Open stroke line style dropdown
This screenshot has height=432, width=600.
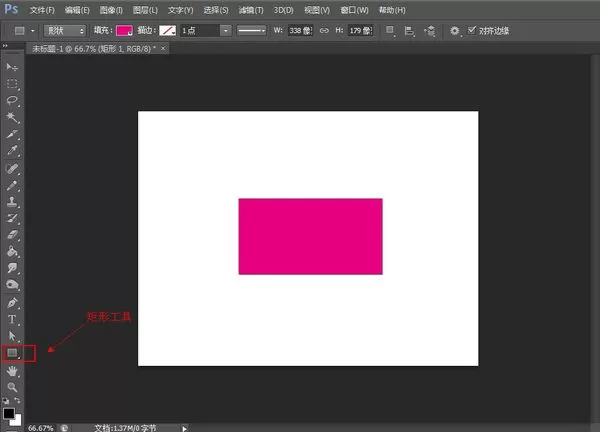click(x=251, y=31)
